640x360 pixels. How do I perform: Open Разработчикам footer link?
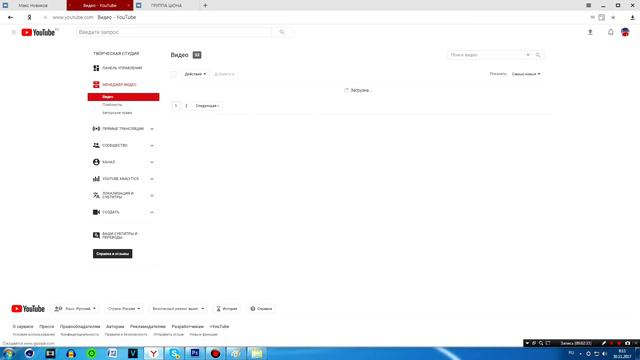(187, 327)
